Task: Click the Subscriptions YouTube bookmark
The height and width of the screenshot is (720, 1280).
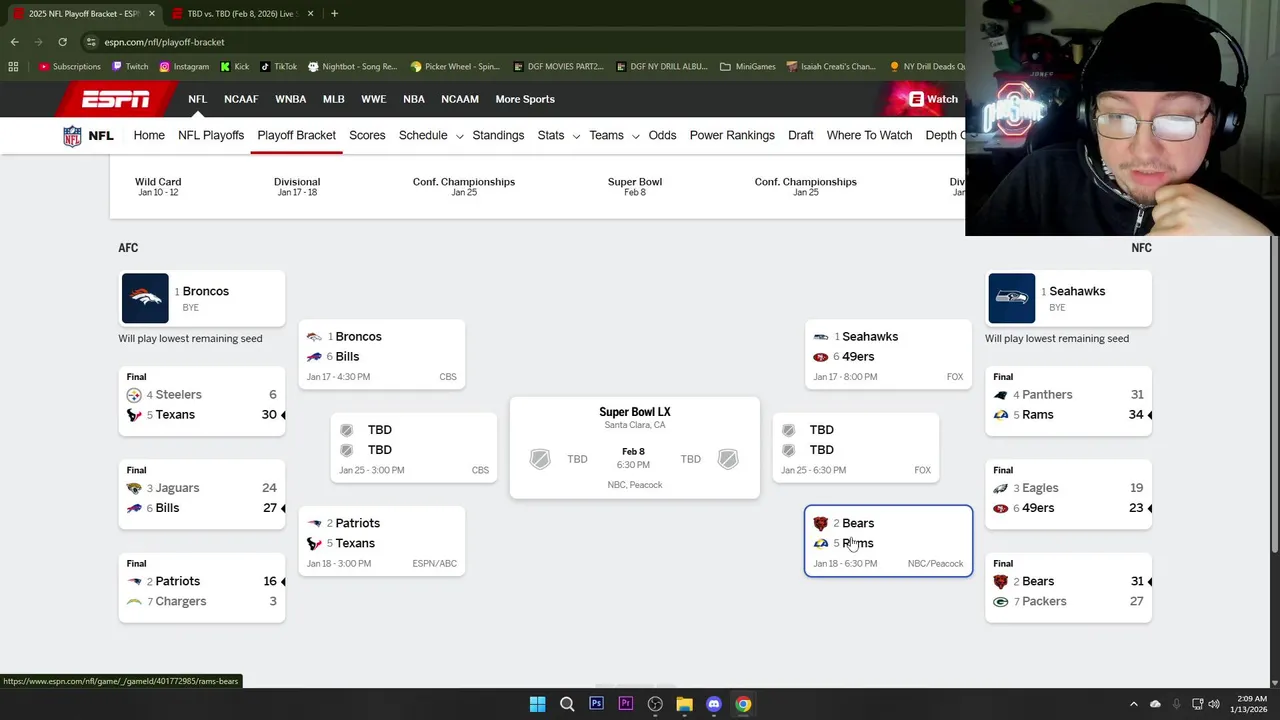Action: pos(69,67)
